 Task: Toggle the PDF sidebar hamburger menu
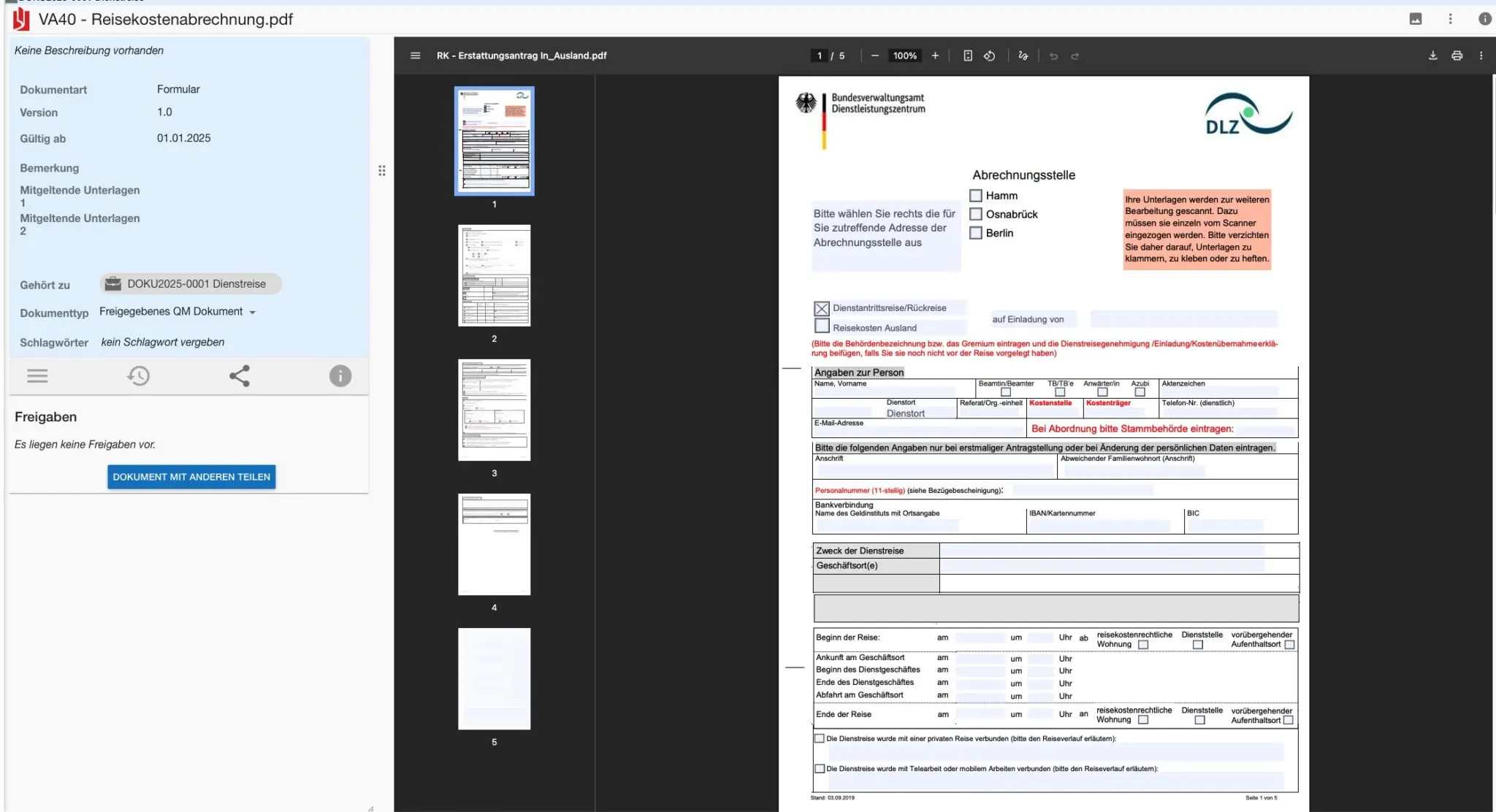[415, 55]
